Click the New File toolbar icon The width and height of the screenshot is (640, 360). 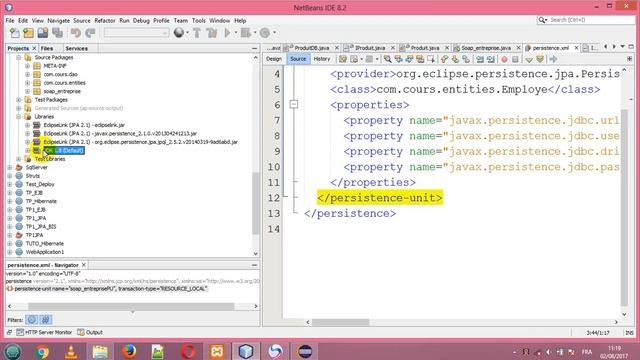tap(15, 33)
